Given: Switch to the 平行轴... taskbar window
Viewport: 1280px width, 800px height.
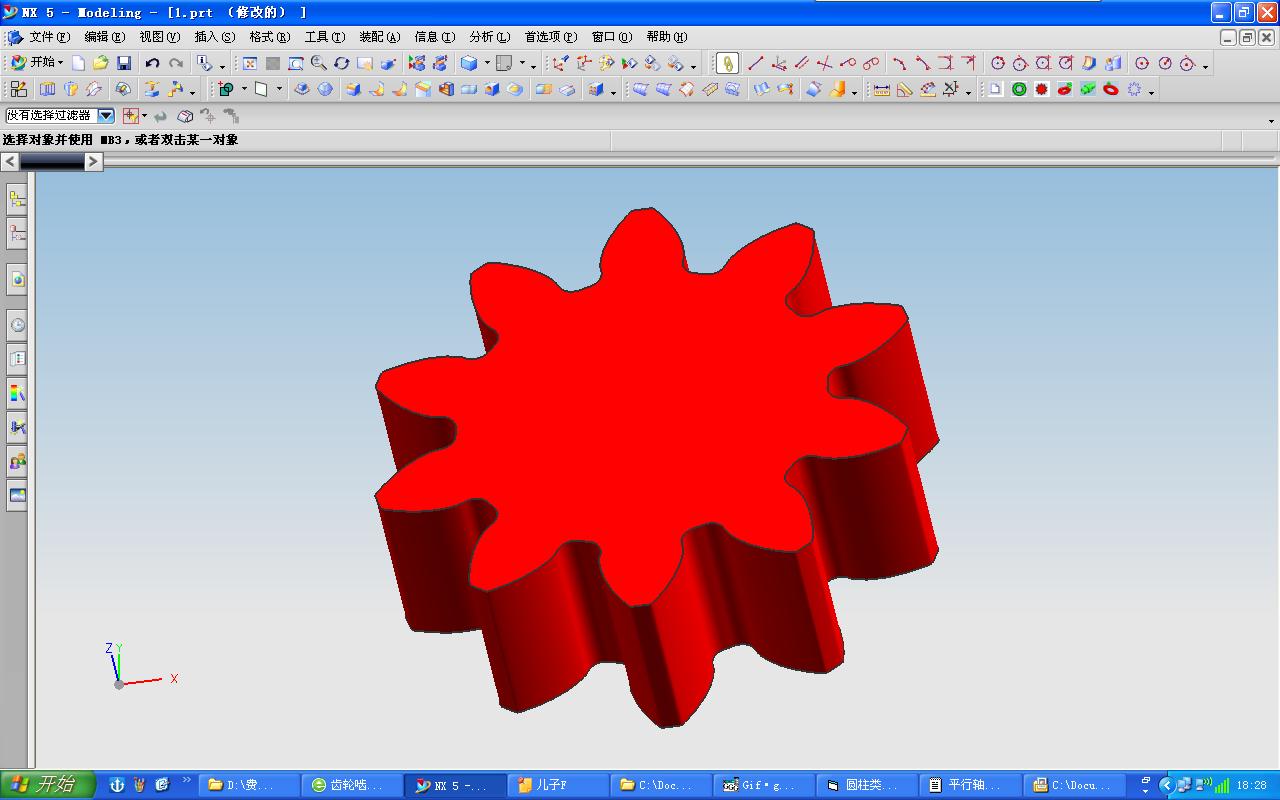Looking at the screenshot, I should [x=969, y=785].
